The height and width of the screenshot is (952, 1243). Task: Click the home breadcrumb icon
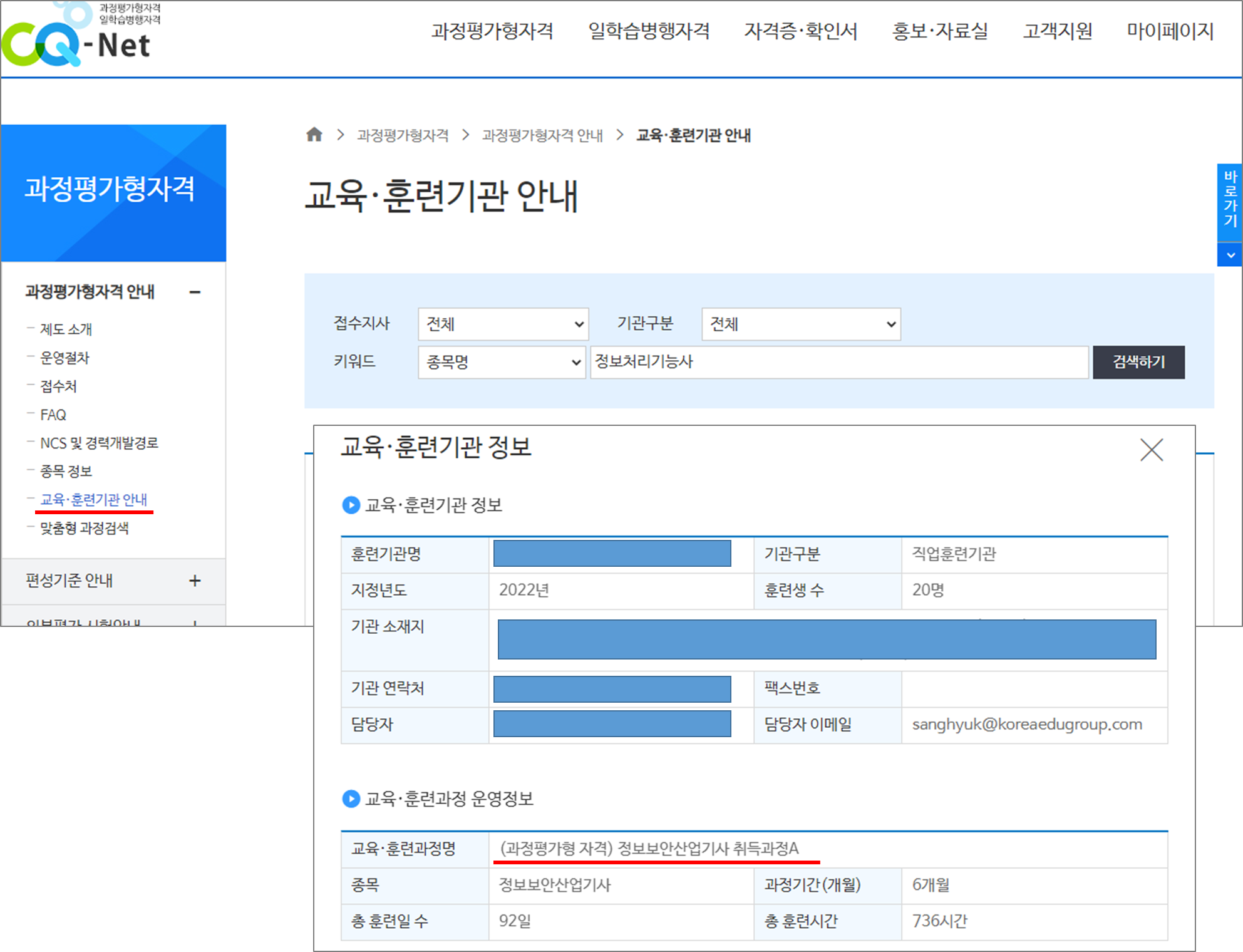[314, 135]
